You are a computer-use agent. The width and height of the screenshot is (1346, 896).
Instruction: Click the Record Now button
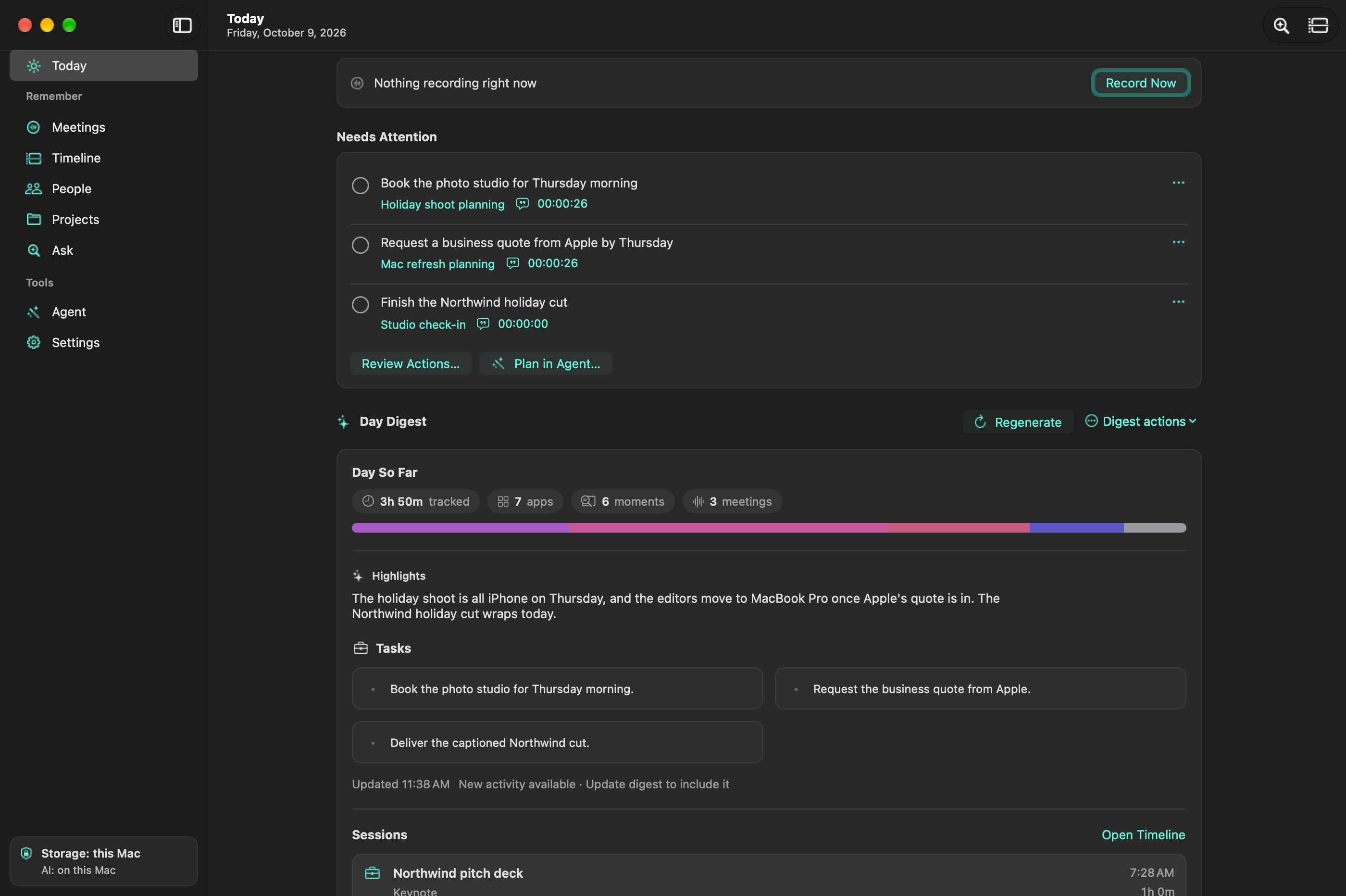1140,83
